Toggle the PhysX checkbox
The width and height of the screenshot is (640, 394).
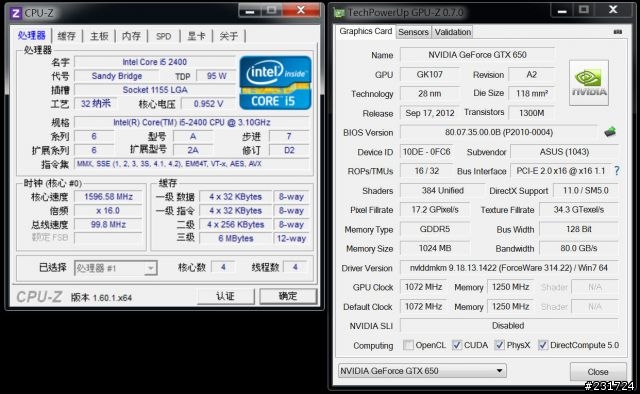tap(499, 345)
